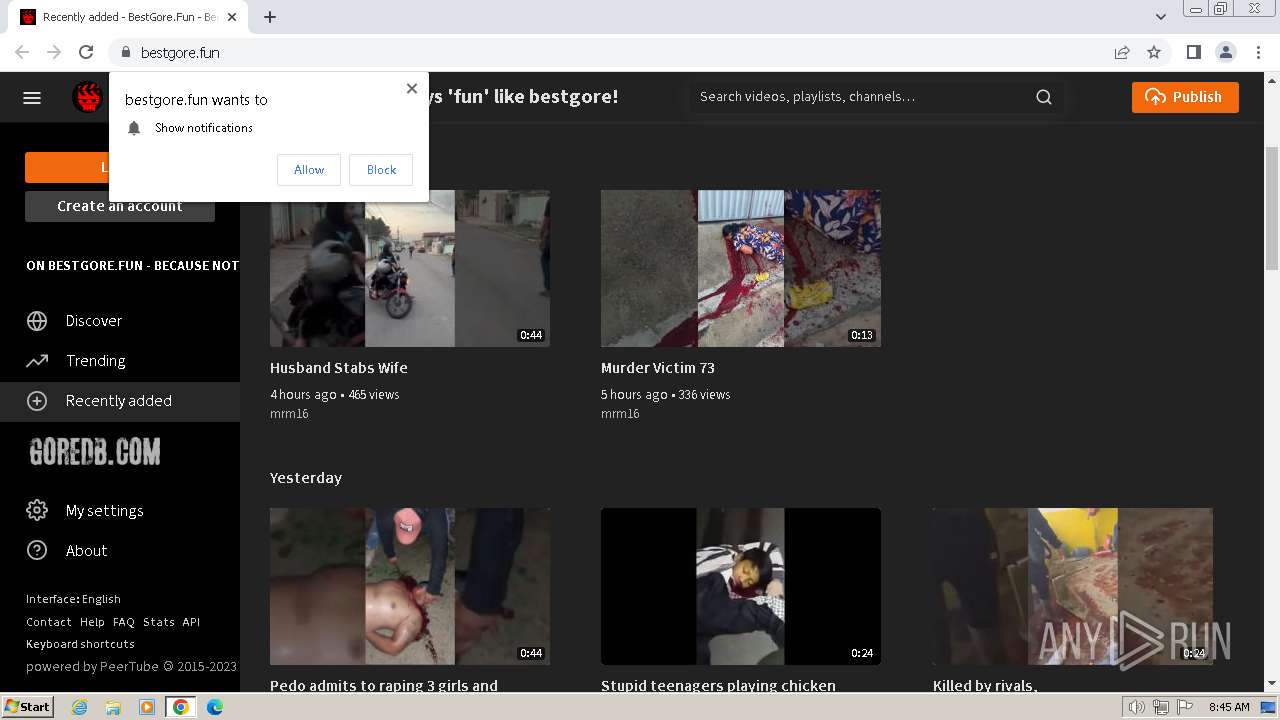Viewport: 1280px width, 720px height.
Task: Open the API link
Action: 191,622
